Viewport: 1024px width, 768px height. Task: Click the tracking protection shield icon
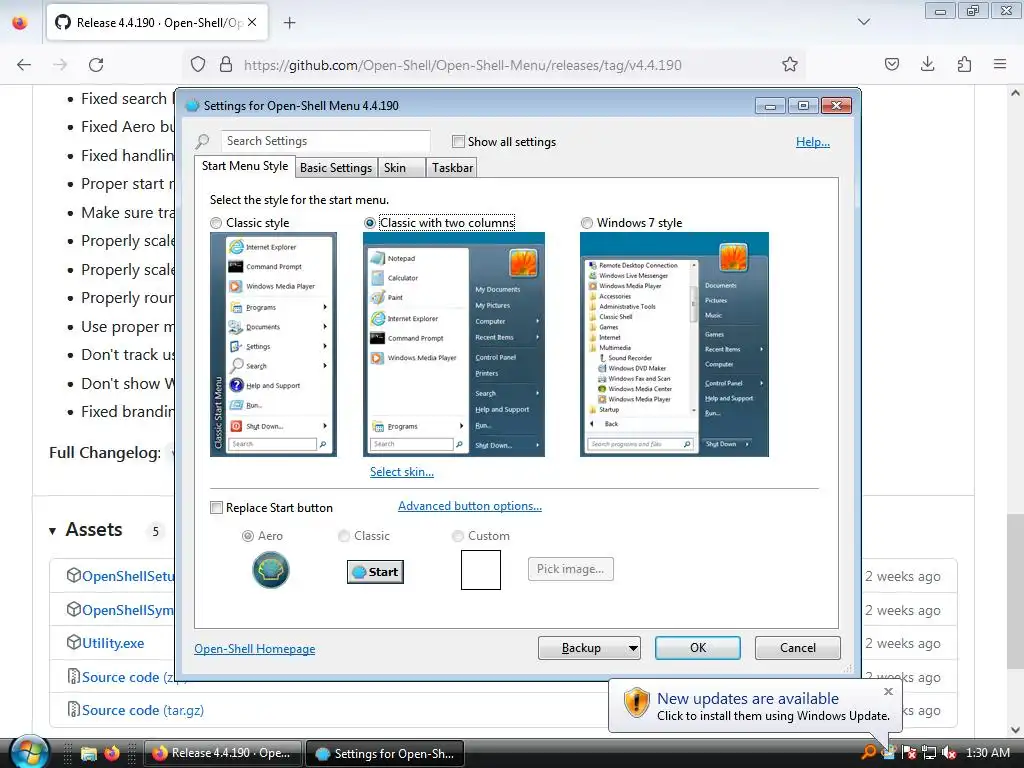(x=198, y=64)
